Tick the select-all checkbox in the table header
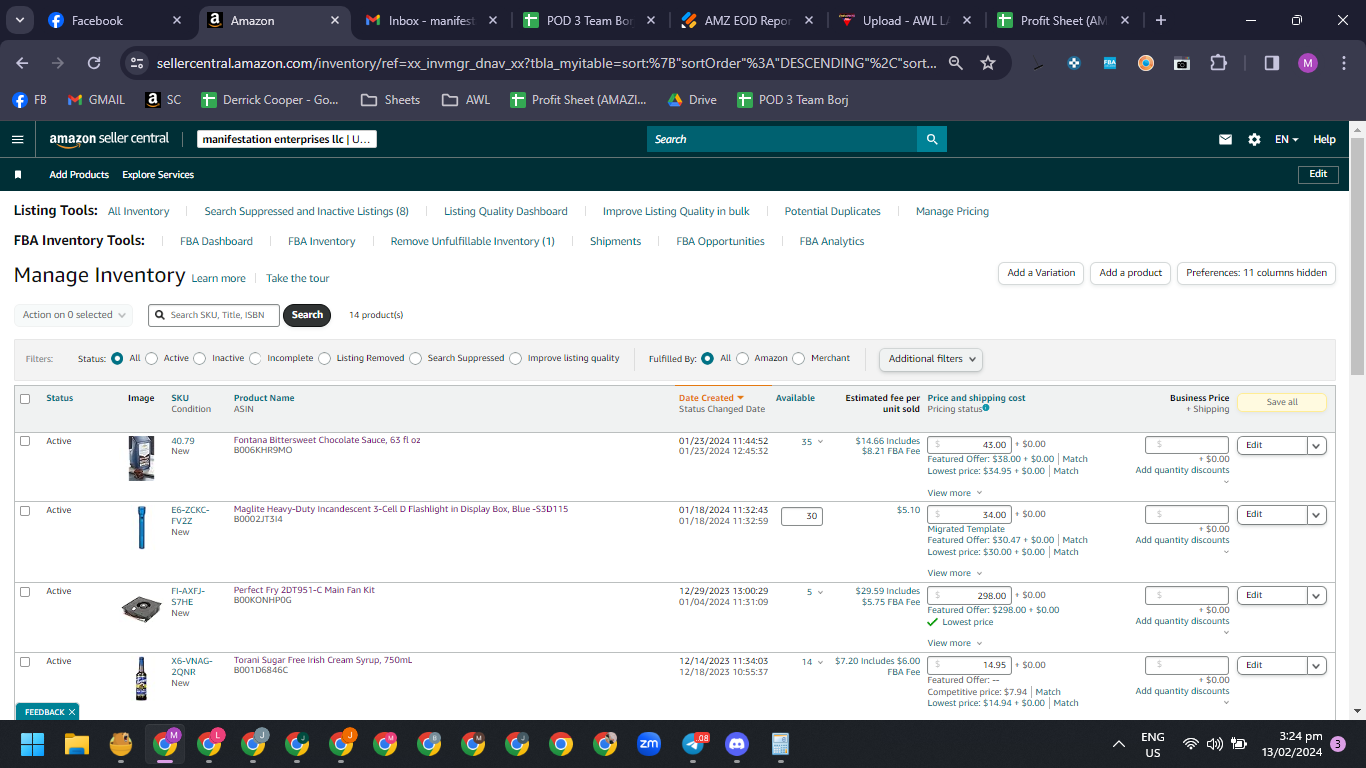This screenshot has height=768, width=1366. coord(25,399)
